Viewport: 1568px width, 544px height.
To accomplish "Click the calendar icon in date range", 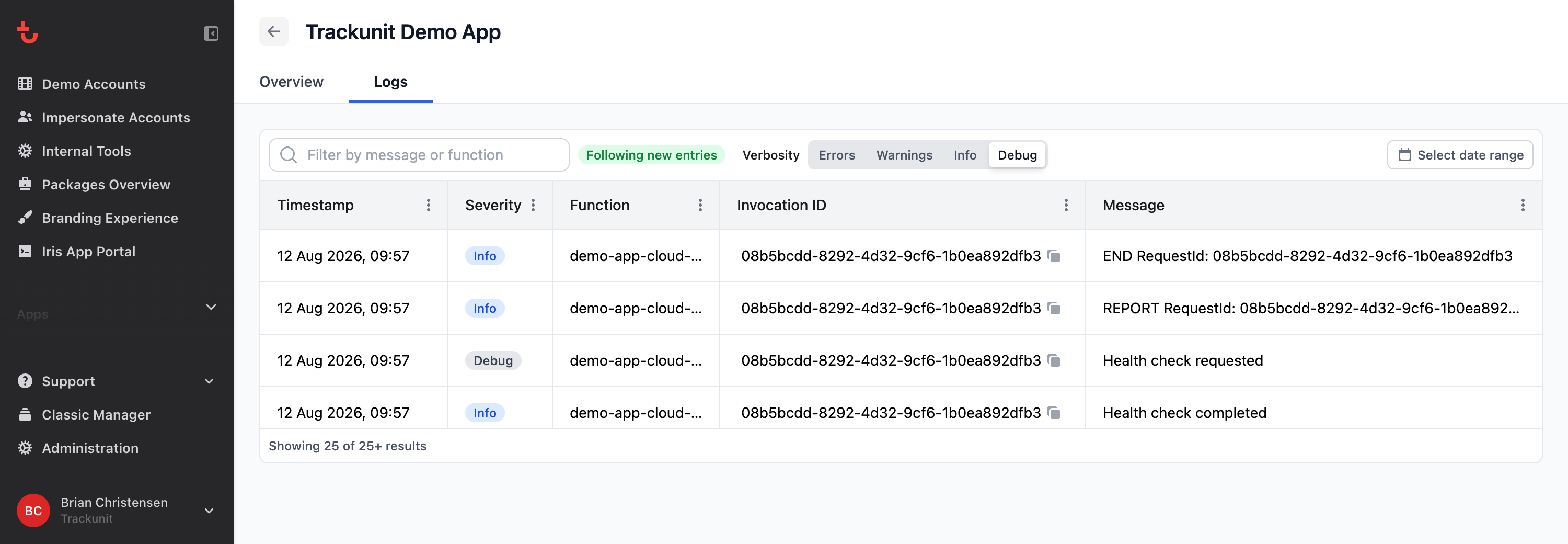I will pyautogui.click(x=1405, y=155).
